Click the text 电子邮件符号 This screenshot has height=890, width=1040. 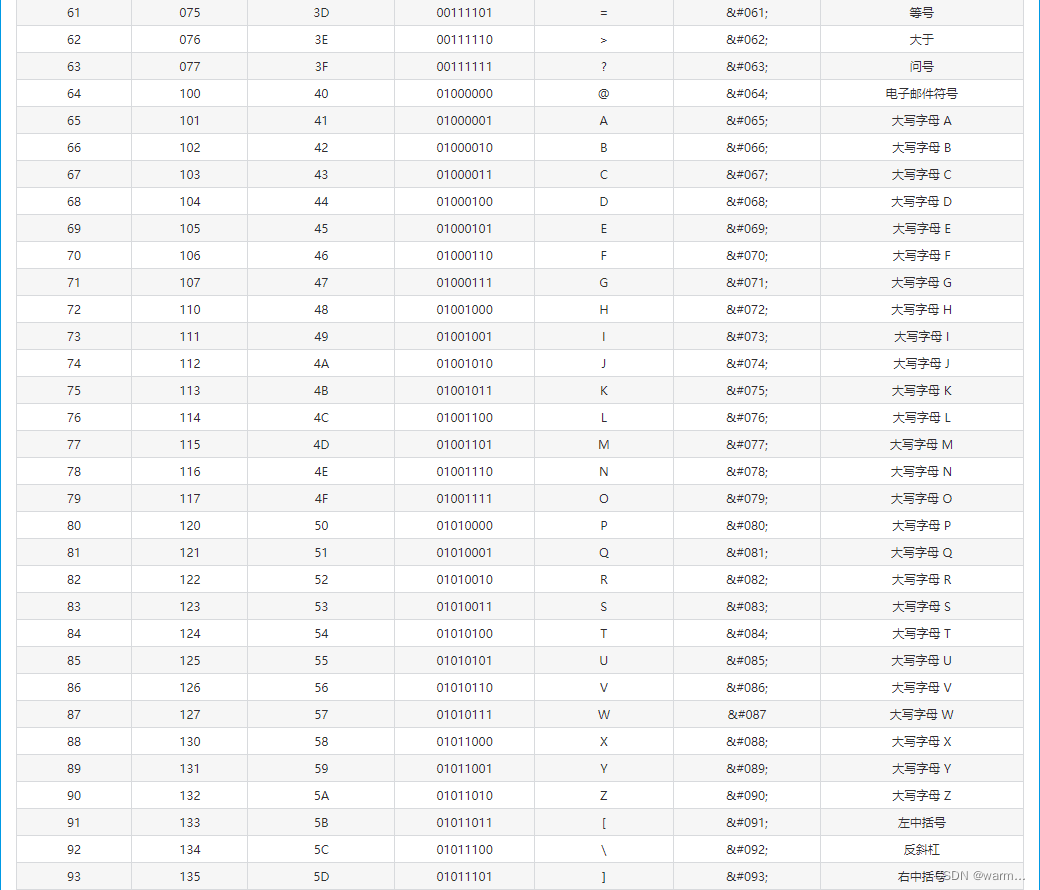tap(921, 94)
